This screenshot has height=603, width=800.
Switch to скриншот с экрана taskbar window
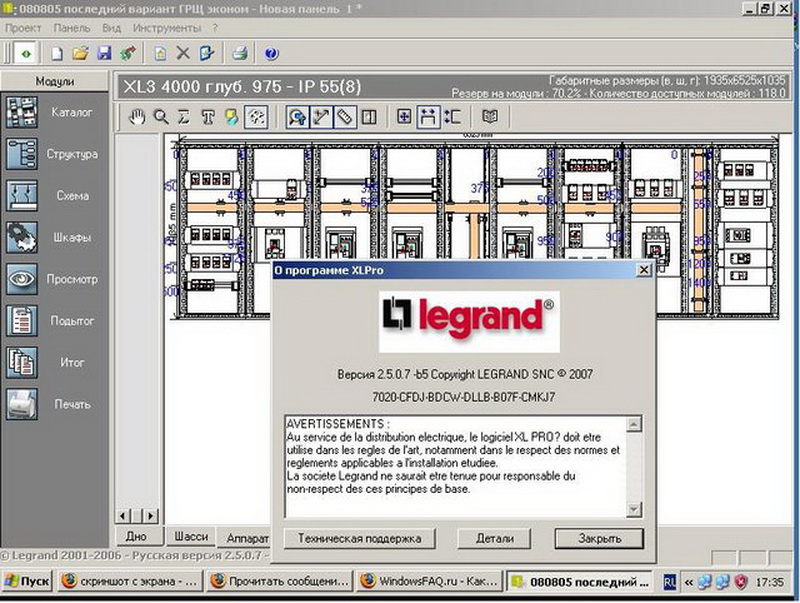[x=130, y=581]
